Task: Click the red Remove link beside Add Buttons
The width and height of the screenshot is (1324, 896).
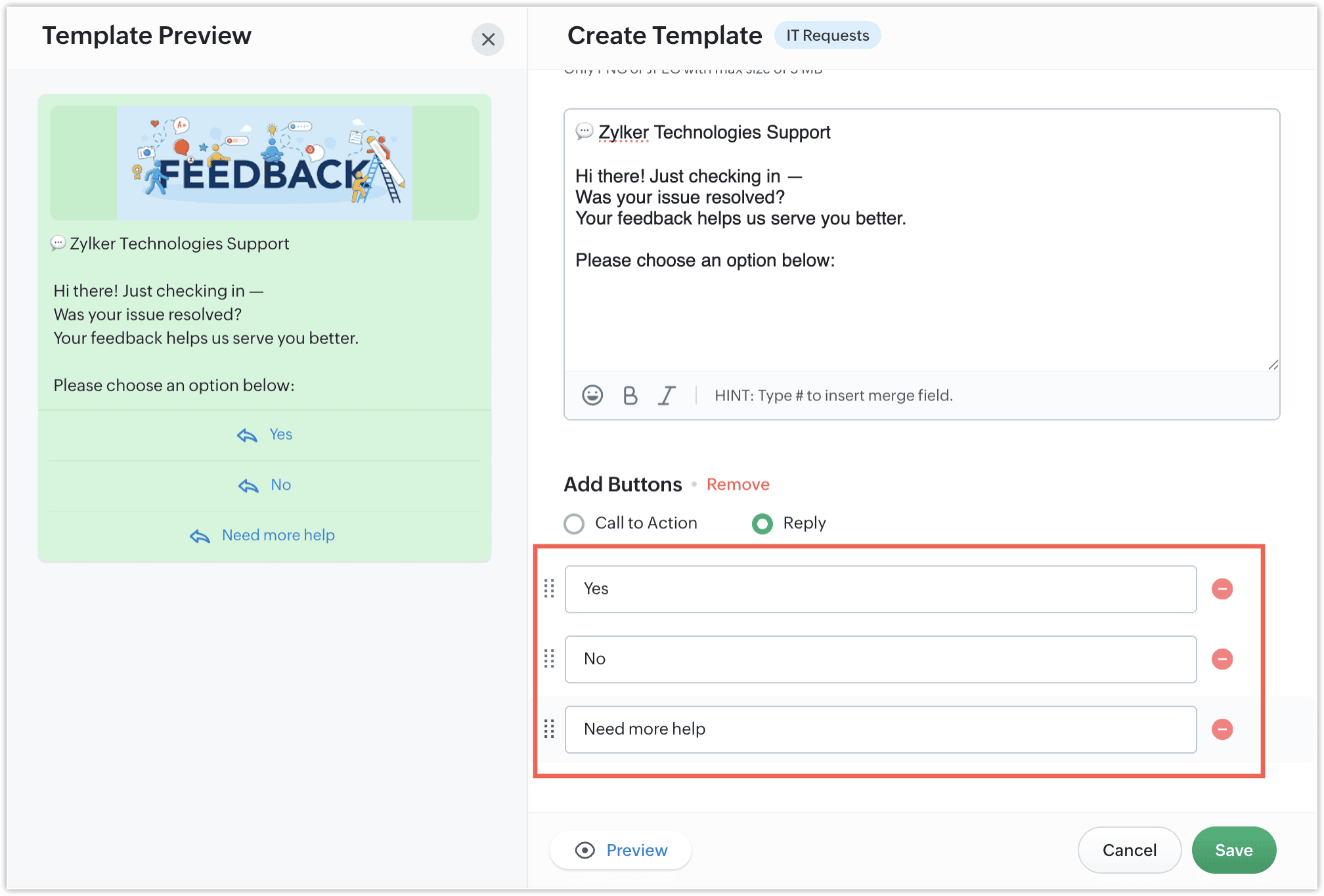Action: tap(738, 484)
